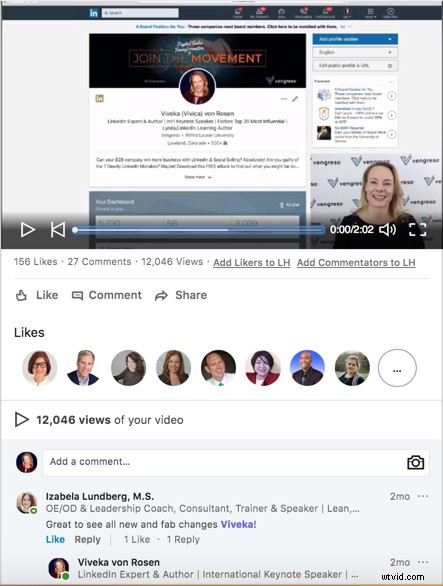Open first liker with red glasses
Screen dimensions: 443x586
(40, 368)
